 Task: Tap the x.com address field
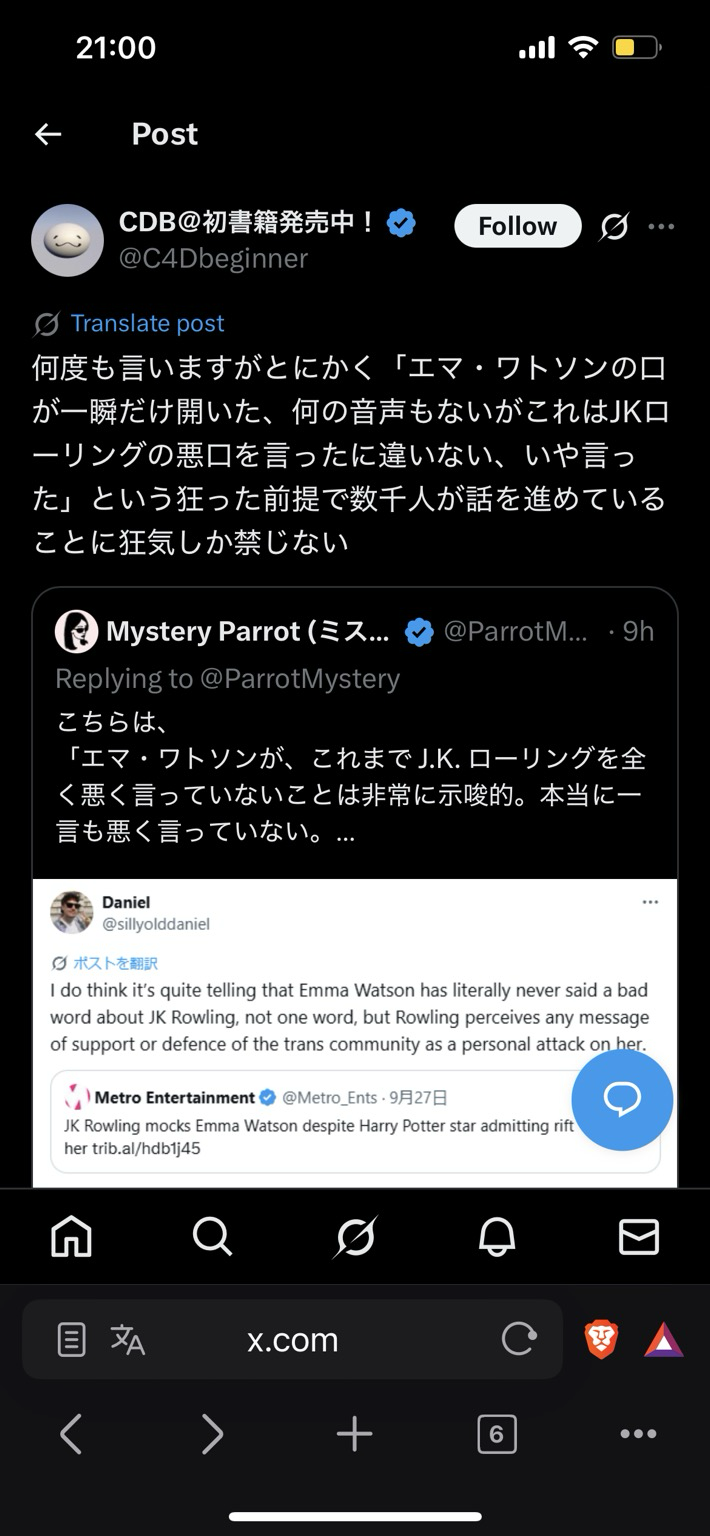coord(293,1340)
